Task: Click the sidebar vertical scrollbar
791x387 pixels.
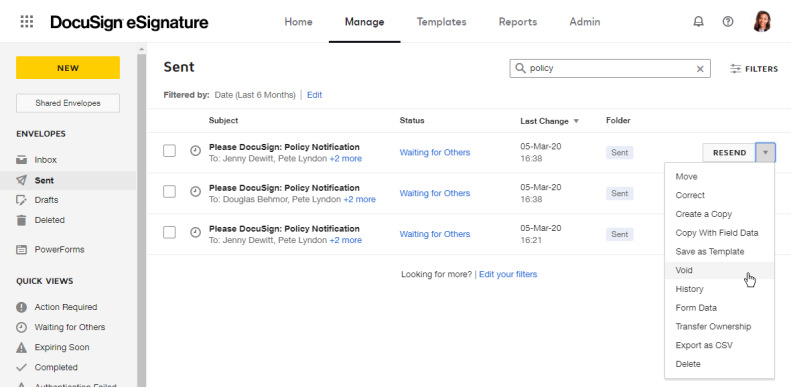Action: 141,219
